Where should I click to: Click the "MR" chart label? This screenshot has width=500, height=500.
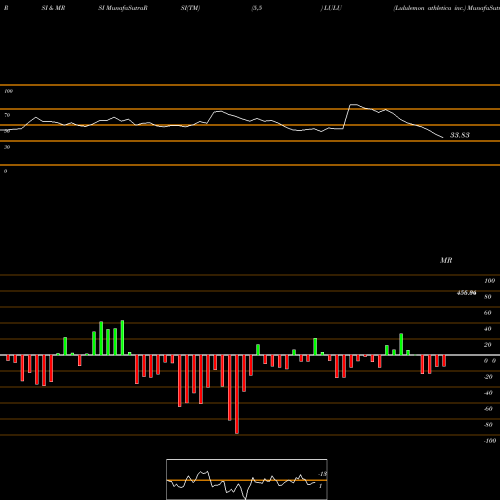click(446, 260)
